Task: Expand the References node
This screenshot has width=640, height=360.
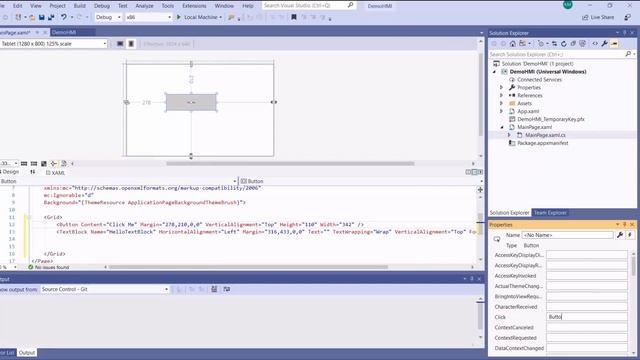Action: tap(502, 96)
